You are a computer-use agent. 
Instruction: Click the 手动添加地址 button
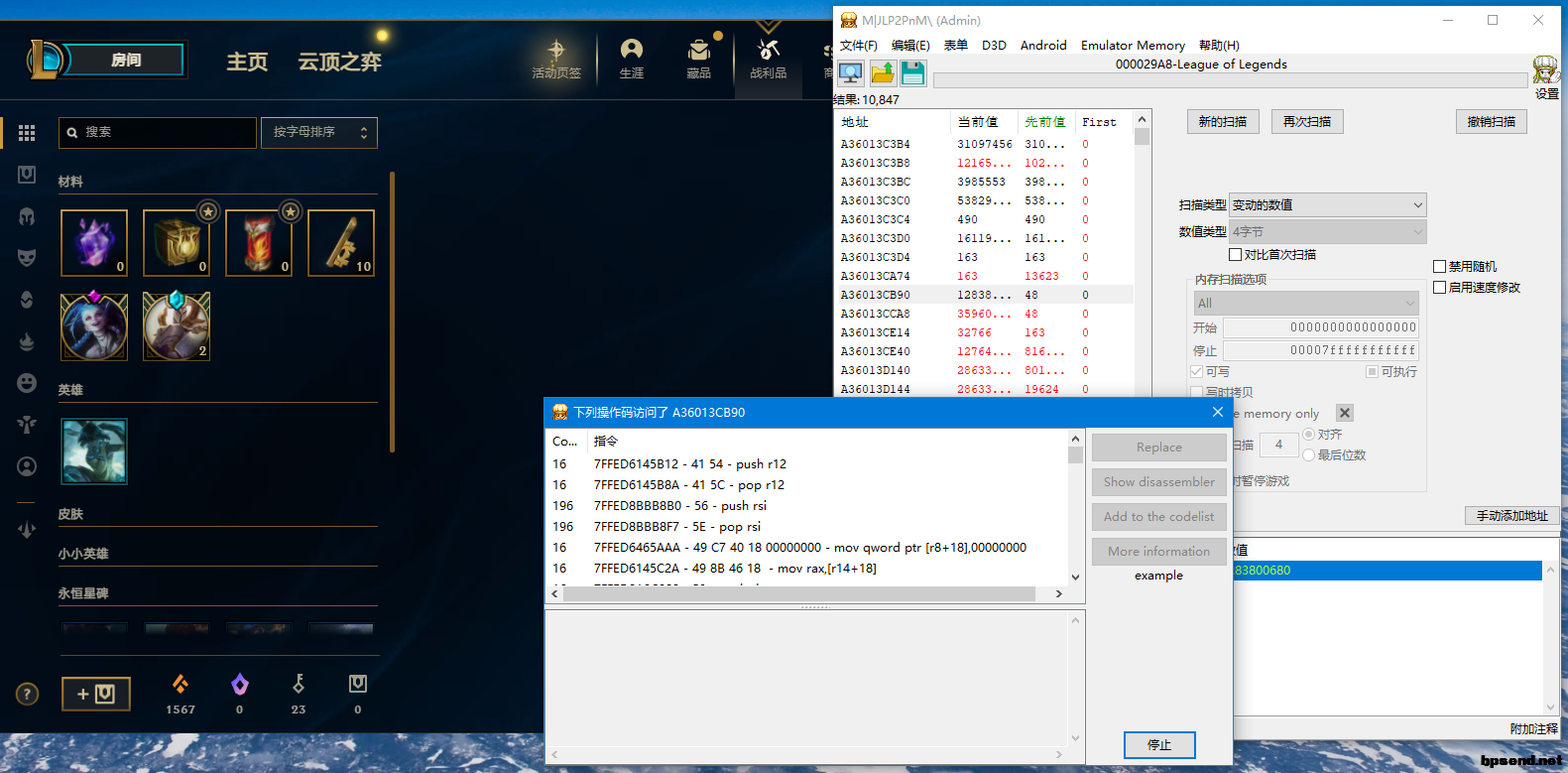1512,515
